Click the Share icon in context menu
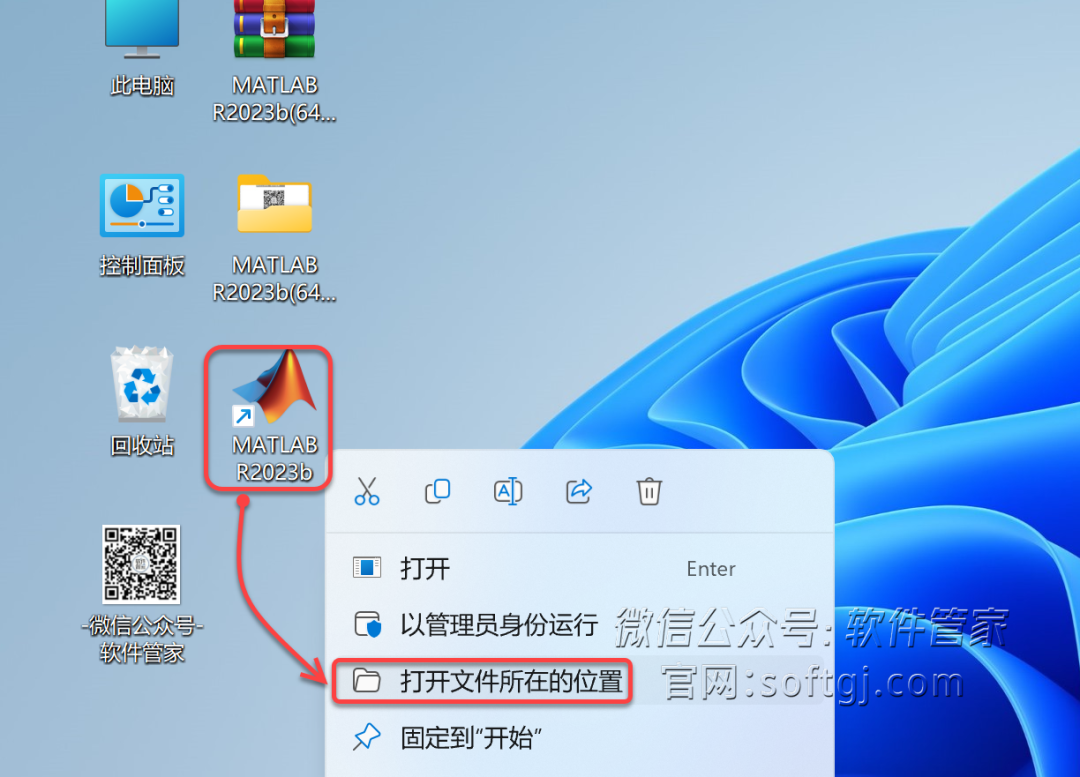The image size is (1080, 777). tap(579, 492)
